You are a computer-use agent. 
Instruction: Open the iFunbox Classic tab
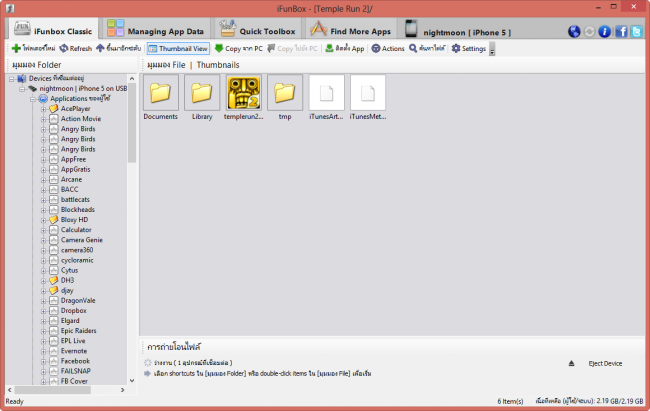53,29
